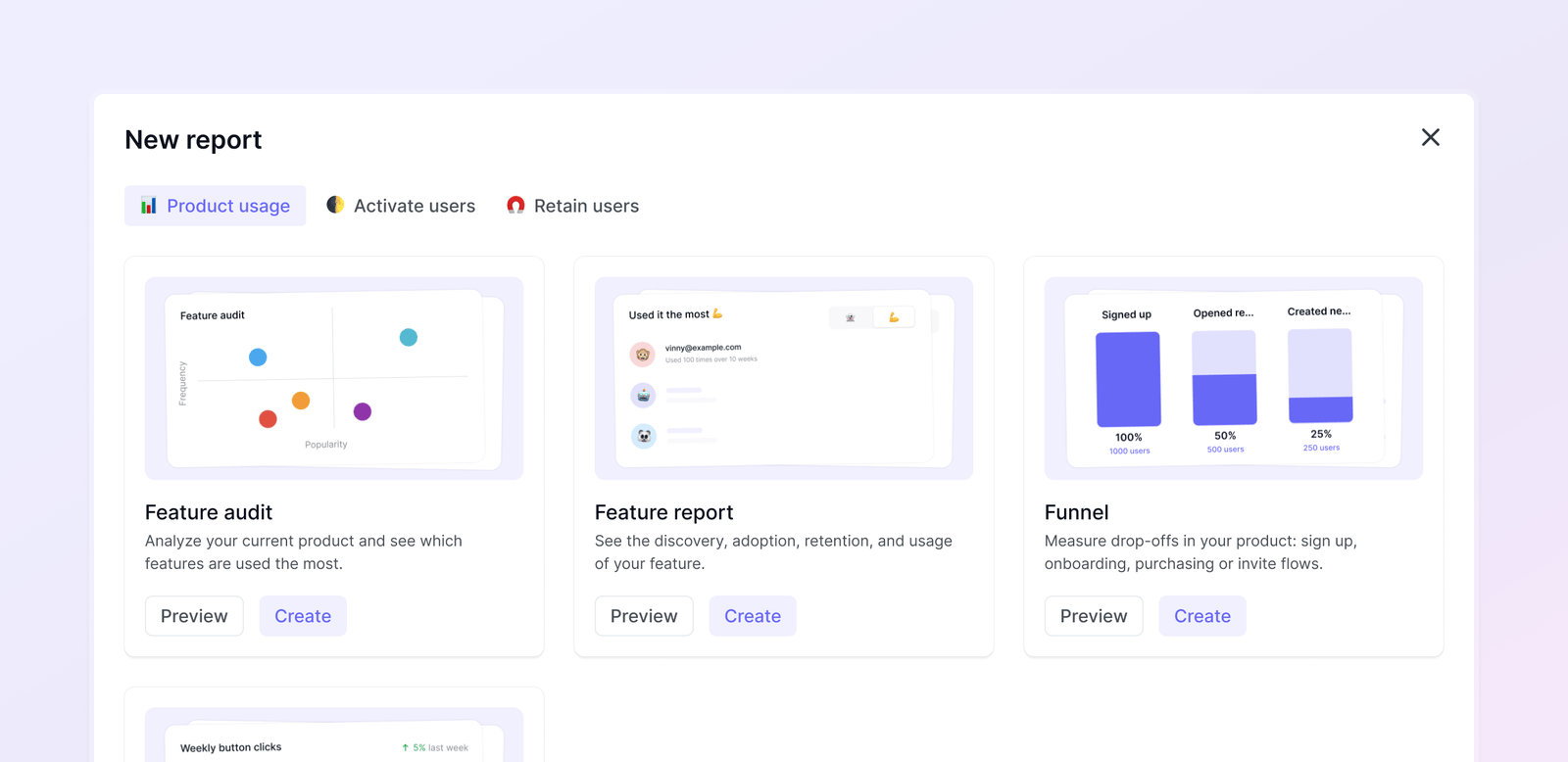The height and width of the screenshot is (762, 1568).
Task: Click the 'vinny@example.com' email text
Action: (x=703, y=348)
